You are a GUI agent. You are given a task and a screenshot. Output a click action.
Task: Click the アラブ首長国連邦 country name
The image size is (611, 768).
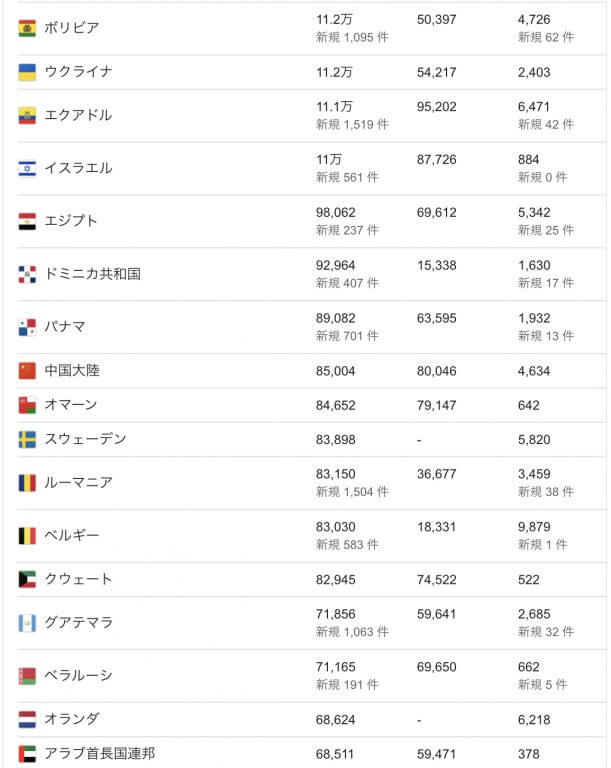click(99, 754)
